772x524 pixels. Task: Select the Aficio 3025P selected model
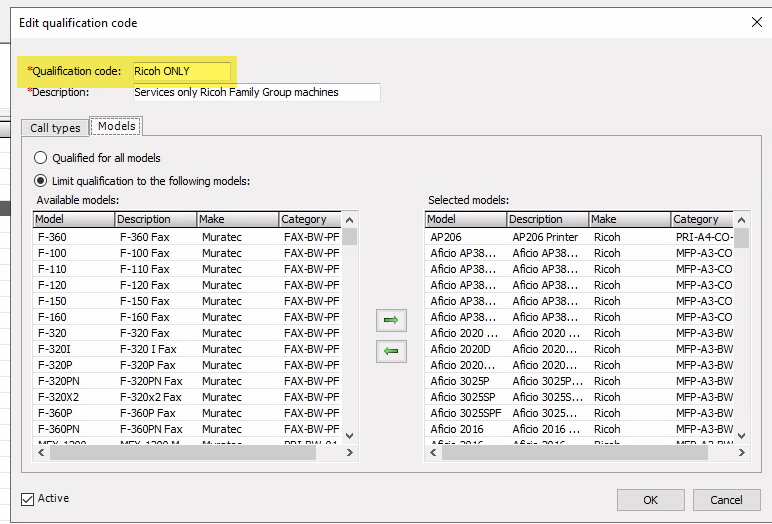click(x=579, y=381)
